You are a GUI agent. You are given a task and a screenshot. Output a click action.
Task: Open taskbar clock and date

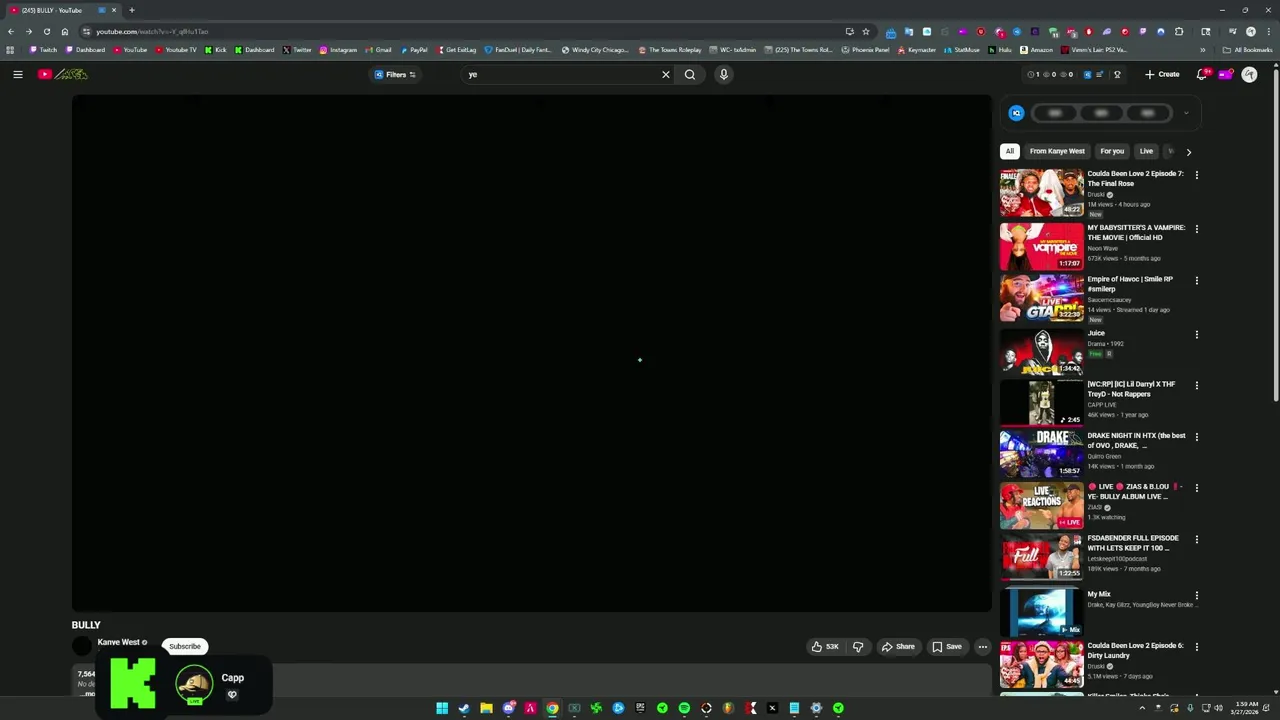coord(1246,708)
